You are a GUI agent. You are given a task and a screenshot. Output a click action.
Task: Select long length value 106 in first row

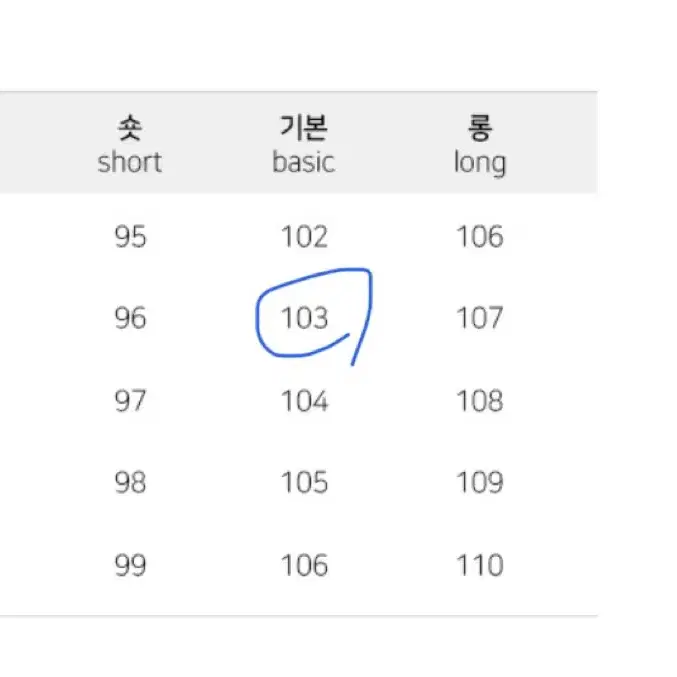click(480, 237)
